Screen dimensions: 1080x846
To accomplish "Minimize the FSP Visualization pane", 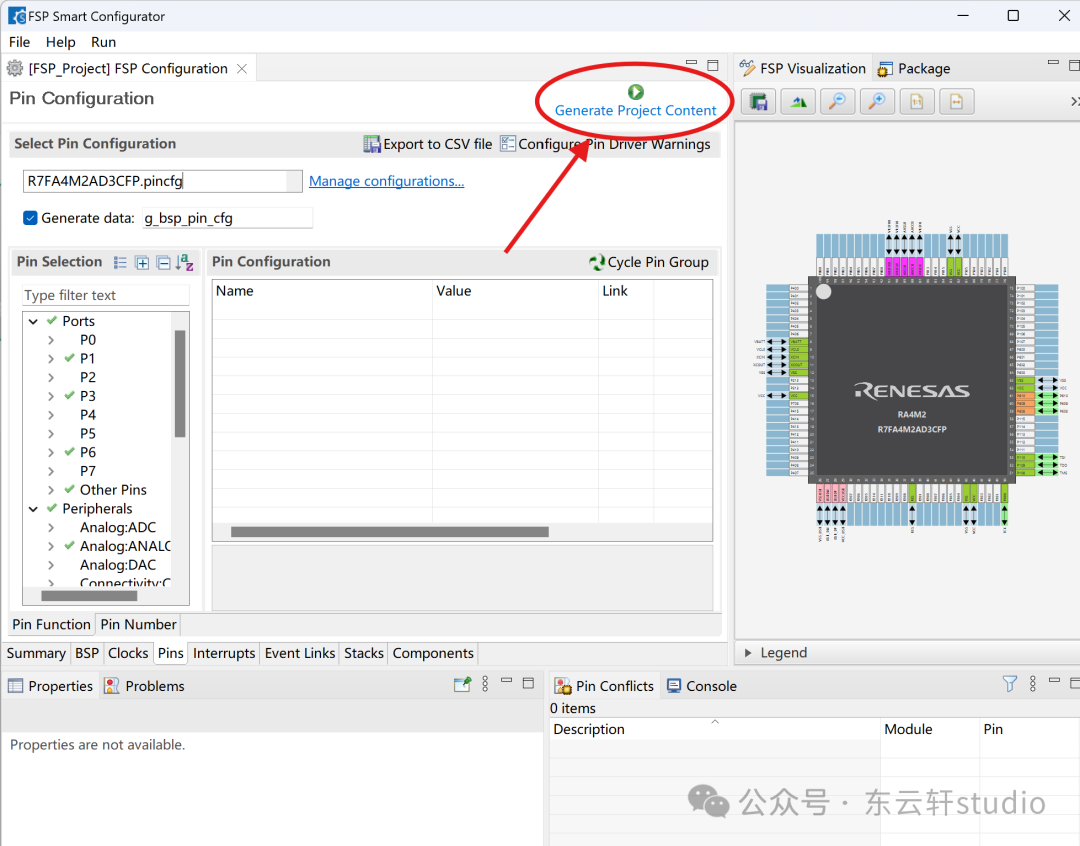I will click(x=1053, y=63).
